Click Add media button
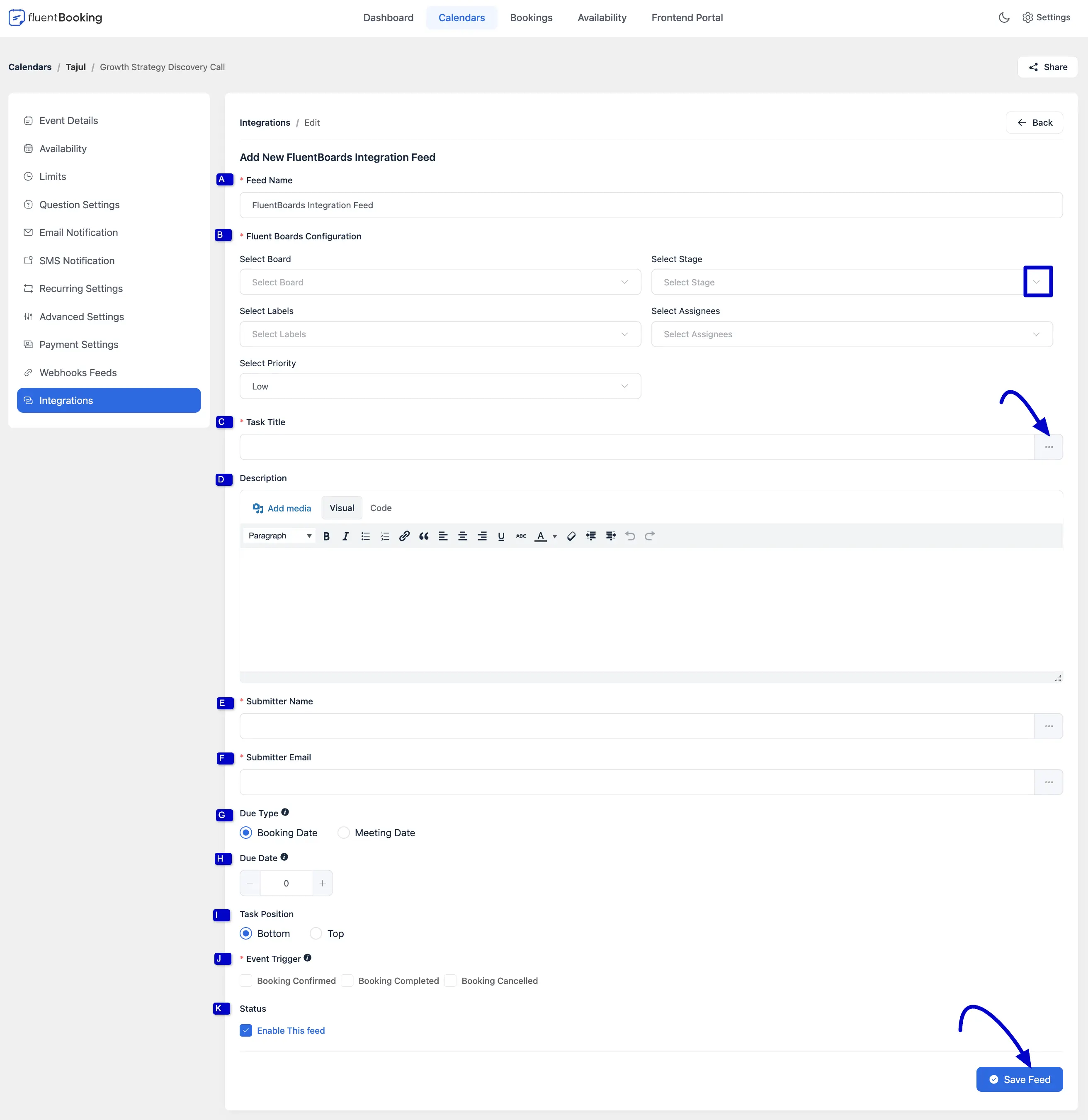Viewport: 1088px width, 1120px height. (282, 508)
